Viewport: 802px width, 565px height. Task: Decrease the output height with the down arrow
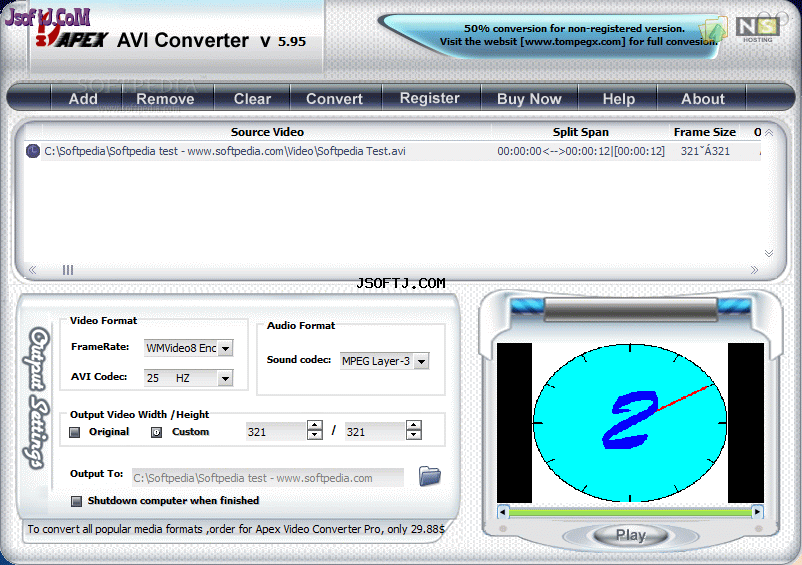click(413, 435)
